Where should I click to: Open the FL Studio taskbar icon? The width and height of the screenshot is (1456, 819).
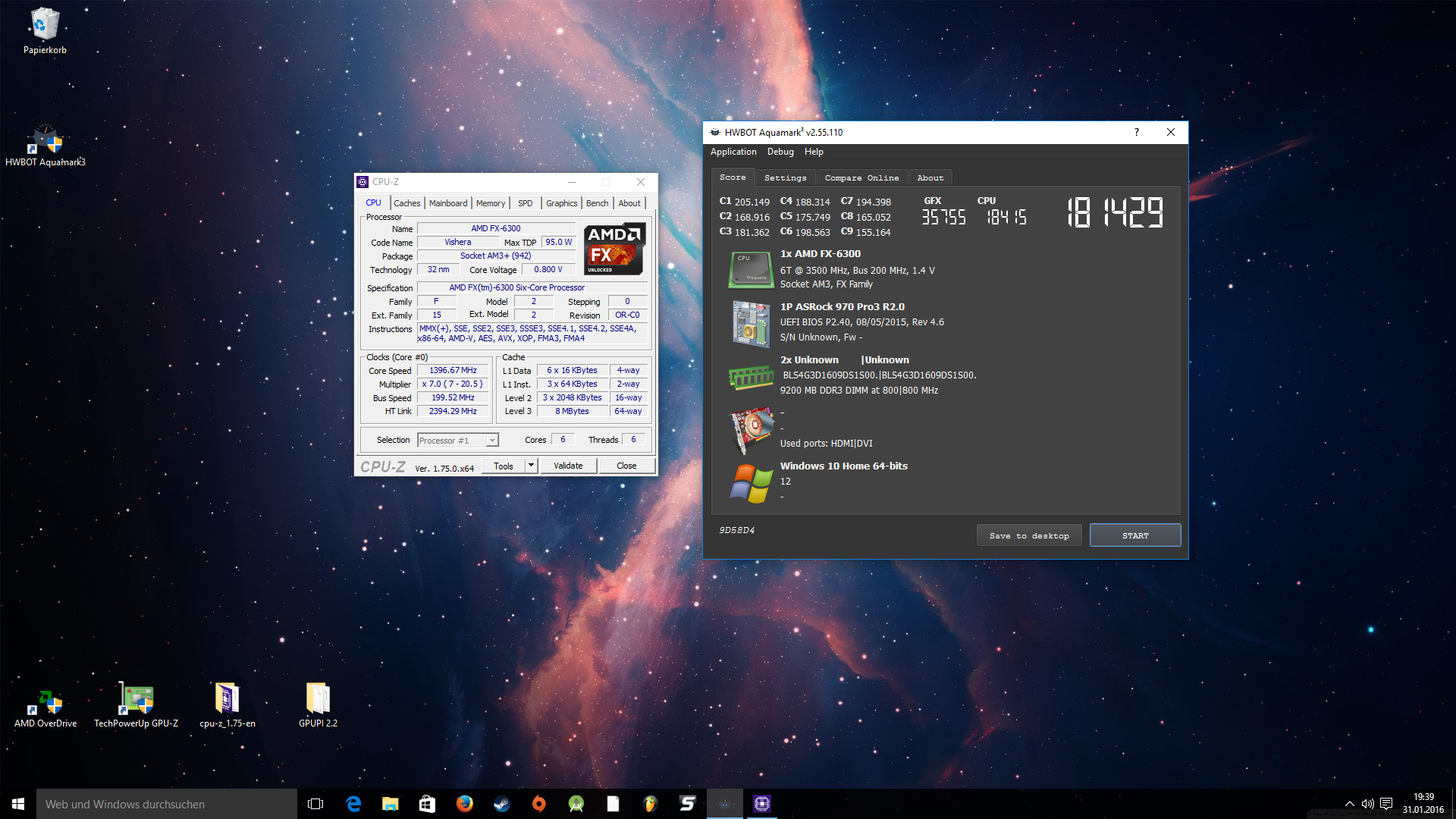(650, 804)
